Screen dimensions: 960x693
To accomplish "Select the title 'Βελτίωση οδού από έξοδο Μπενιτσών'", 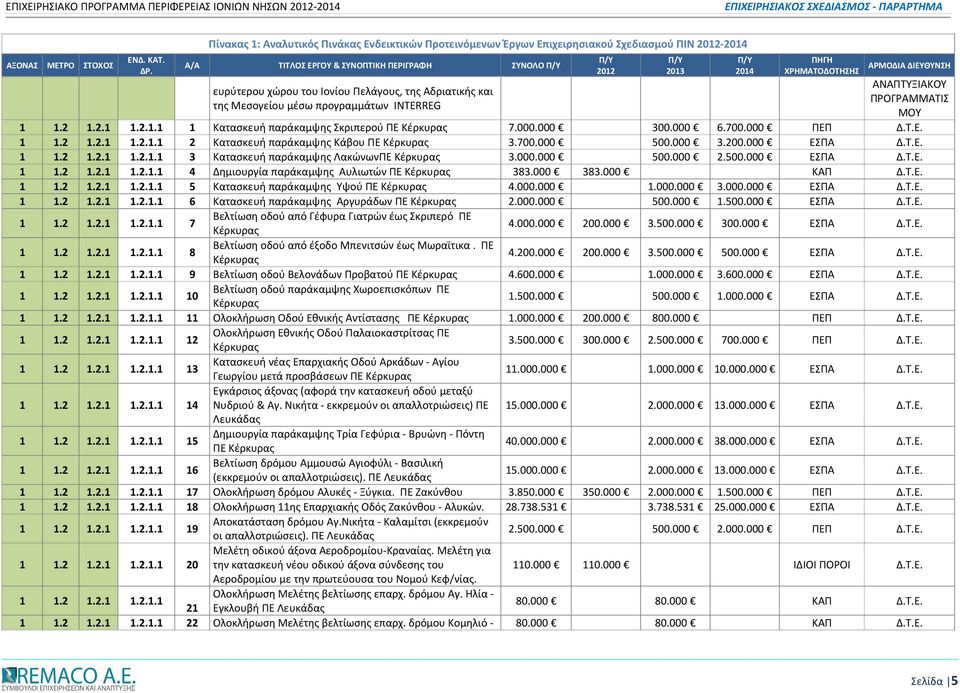I will [353, 252].
